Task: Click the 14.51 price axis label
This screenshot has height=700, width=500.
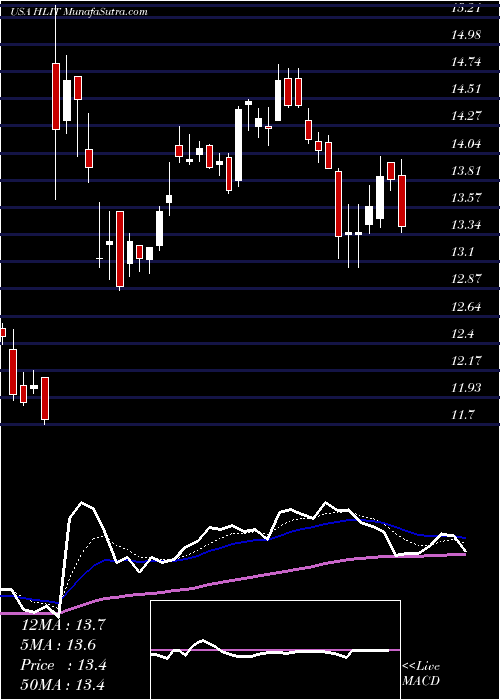Action: click(466, 89)
